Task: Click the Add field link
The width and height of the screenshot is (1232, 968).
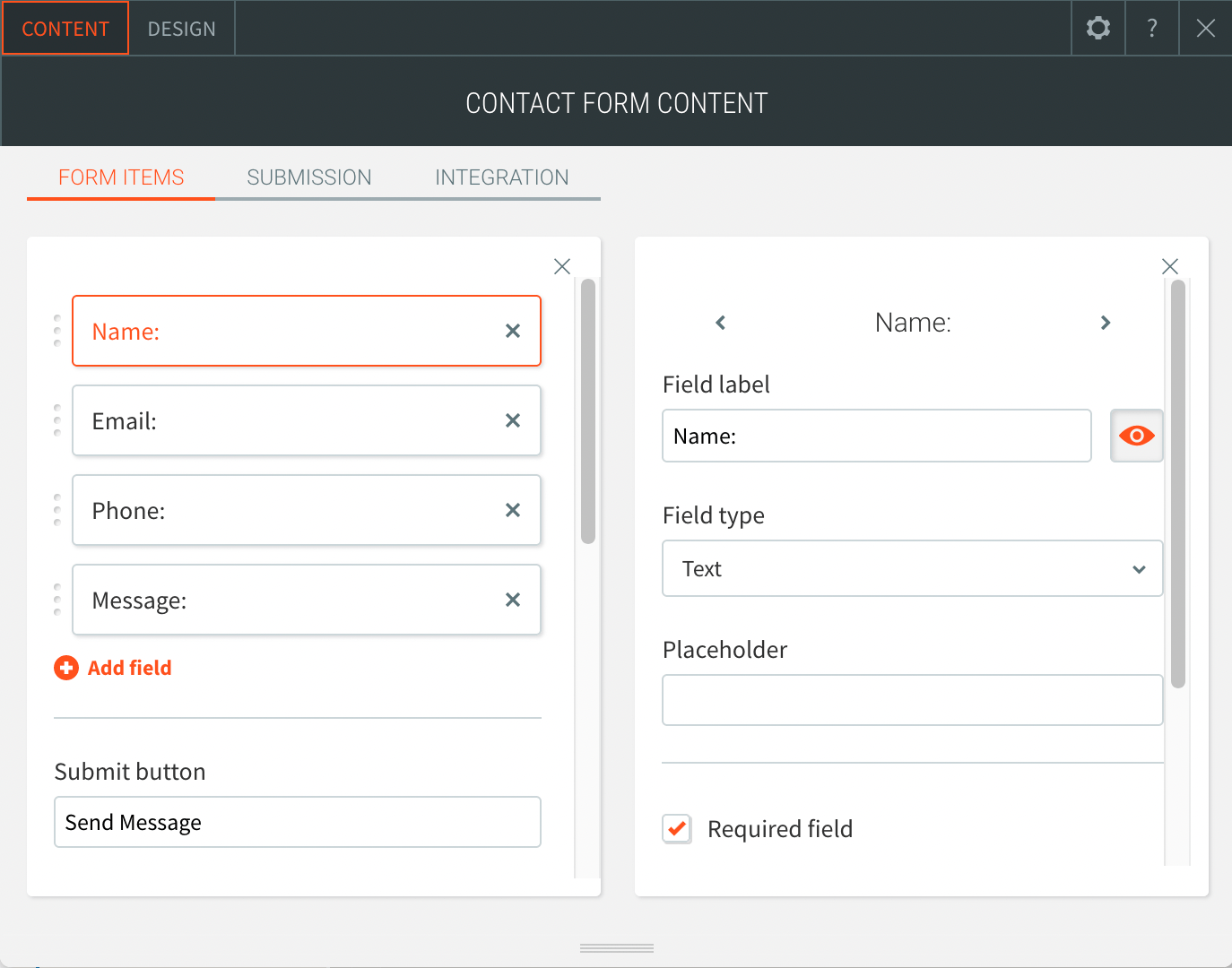Action: pyautogui.click(x=130, y=668)
